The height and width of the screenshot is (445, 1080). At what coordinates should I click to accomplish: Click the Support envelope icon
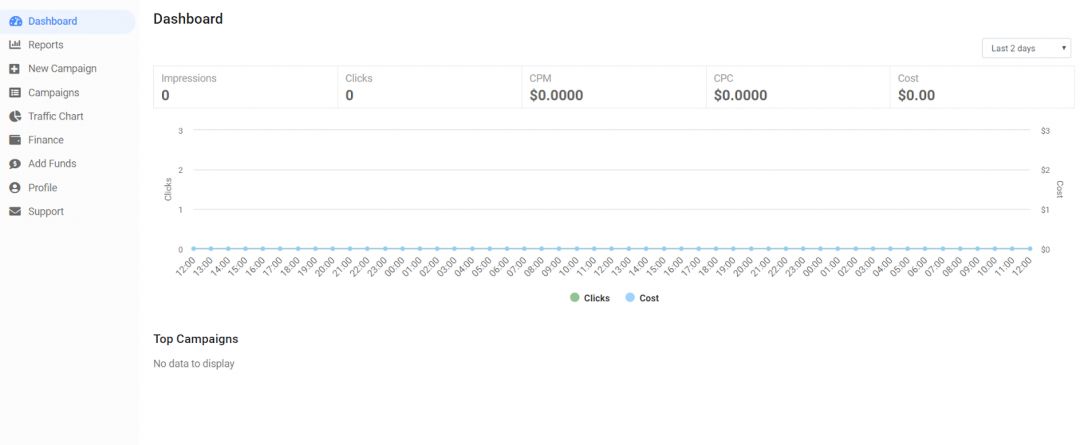tap(15, 212)
